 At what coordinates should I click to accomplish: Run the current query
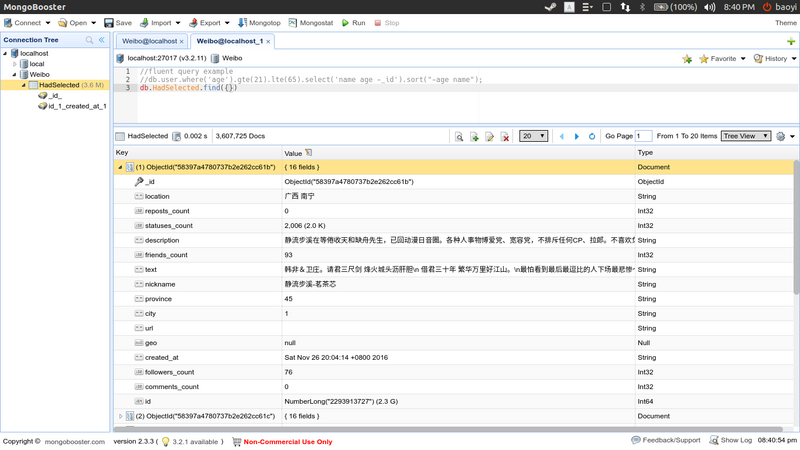click(x=354, y=23)
